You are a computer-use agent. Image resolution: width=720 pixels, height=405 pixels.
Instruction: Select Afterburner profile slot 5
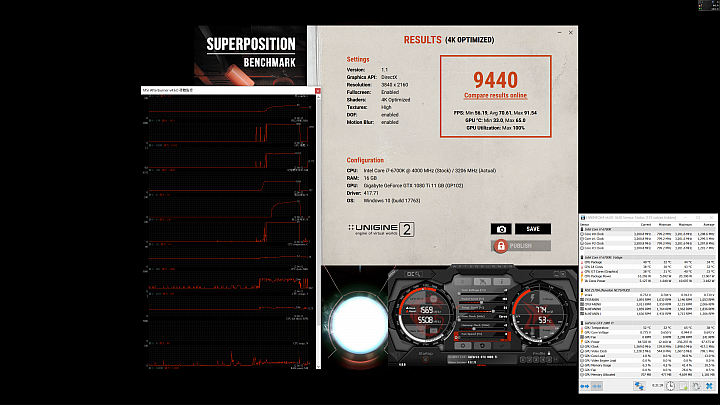[x=549, y=360]
